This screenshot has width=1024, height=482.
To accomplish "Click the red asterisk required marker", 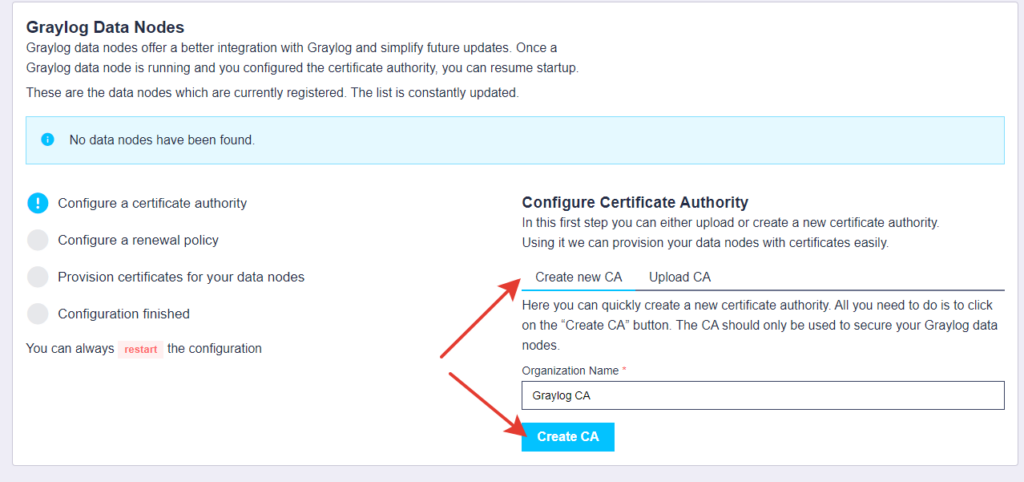I will point(624,370).
